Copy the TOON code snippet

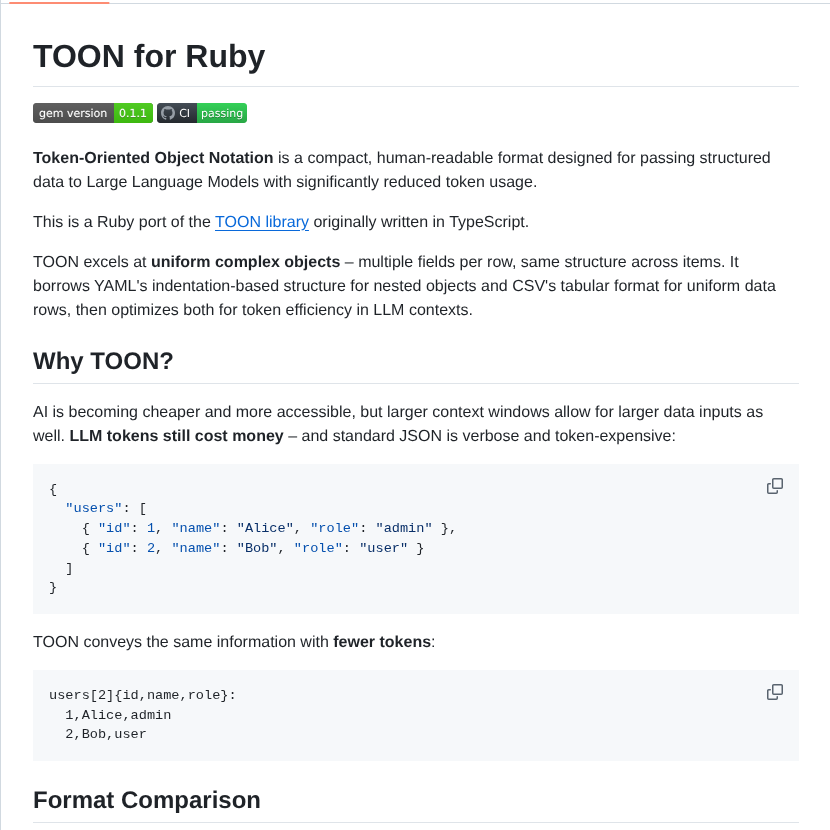tap(775, 692)
